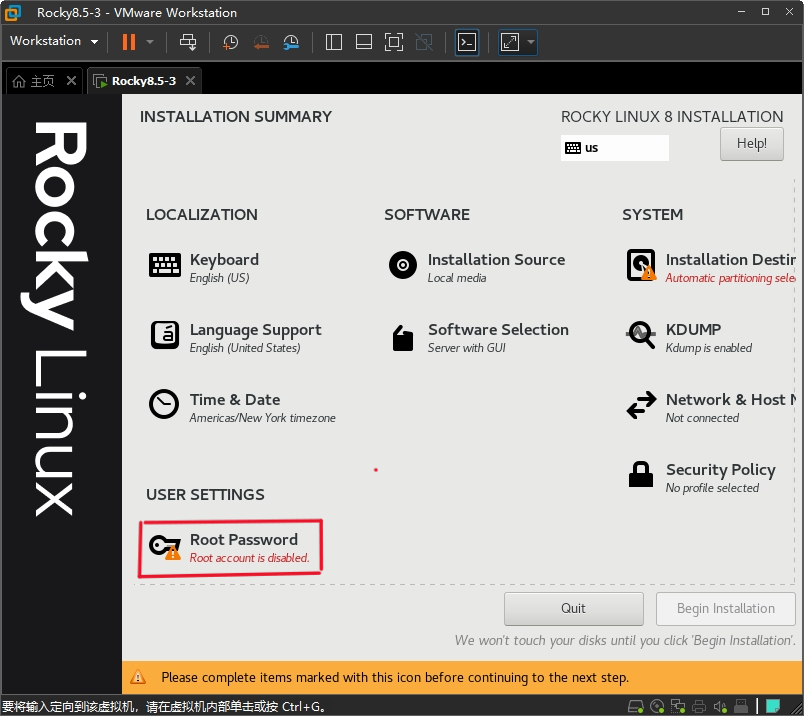
Task: Toggle the library sidebar panel icon
Action: (x=334, y=42)
